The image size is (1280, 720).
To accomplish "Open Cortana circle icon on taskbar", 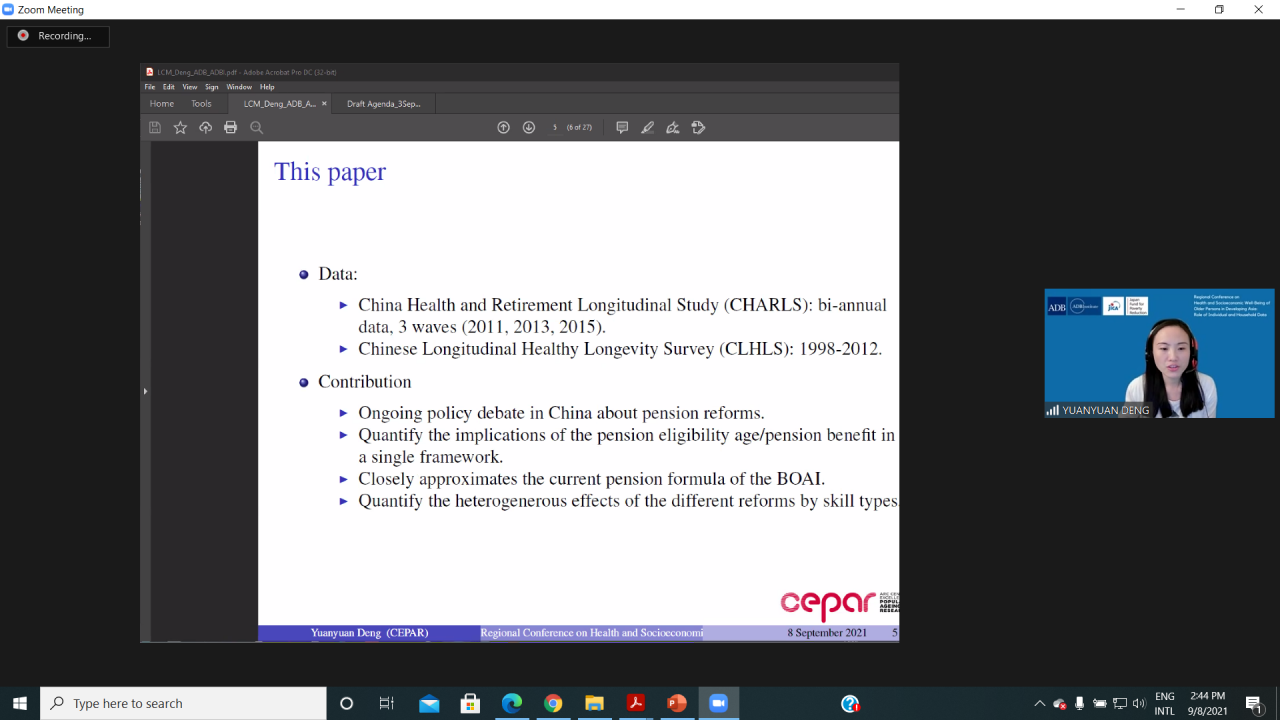I will pyautogui.click(x=346, y=703).
